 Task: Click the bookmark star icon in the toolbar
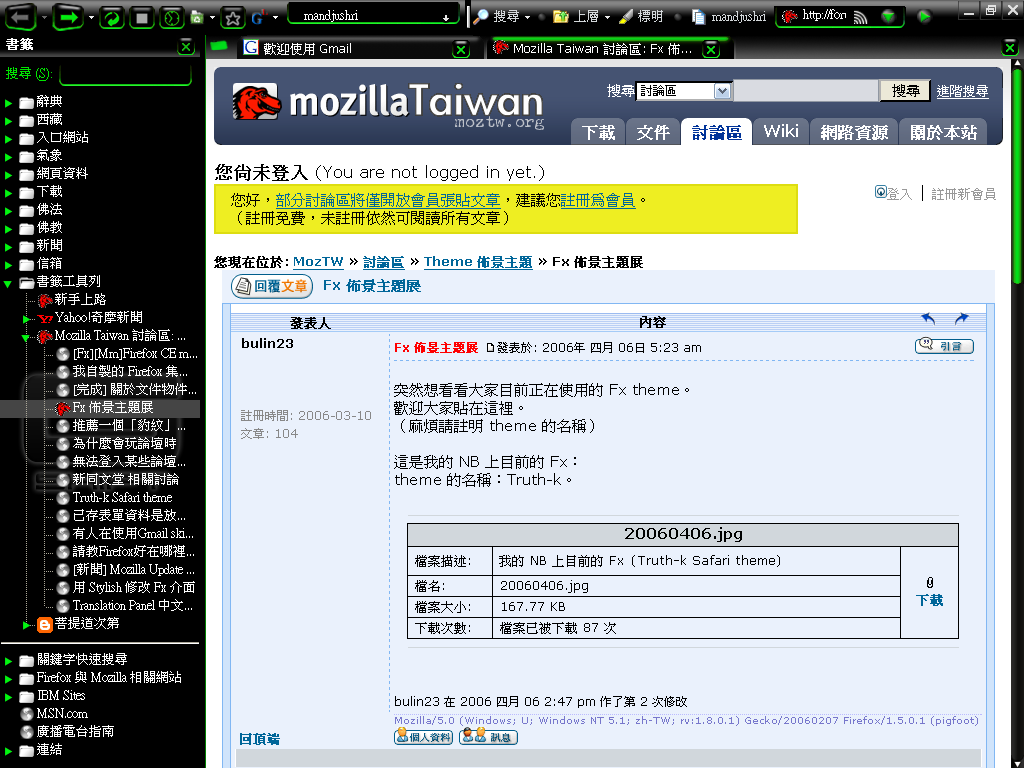click(231, 17)
